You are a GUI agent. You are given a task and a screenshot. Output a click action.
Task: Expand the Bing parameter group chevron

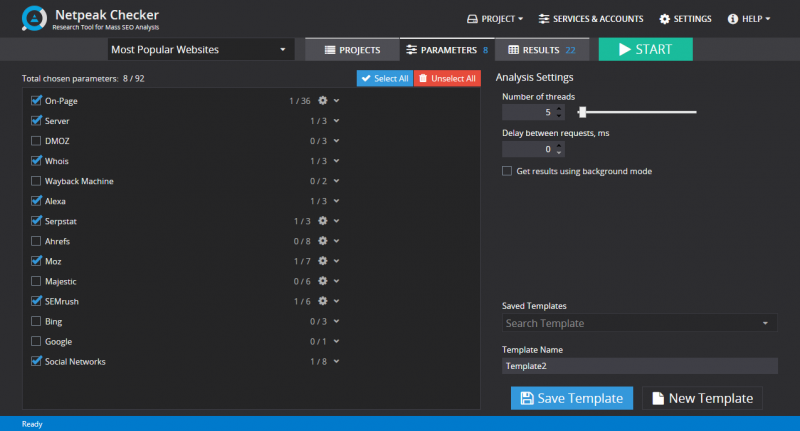click(337, 321)
